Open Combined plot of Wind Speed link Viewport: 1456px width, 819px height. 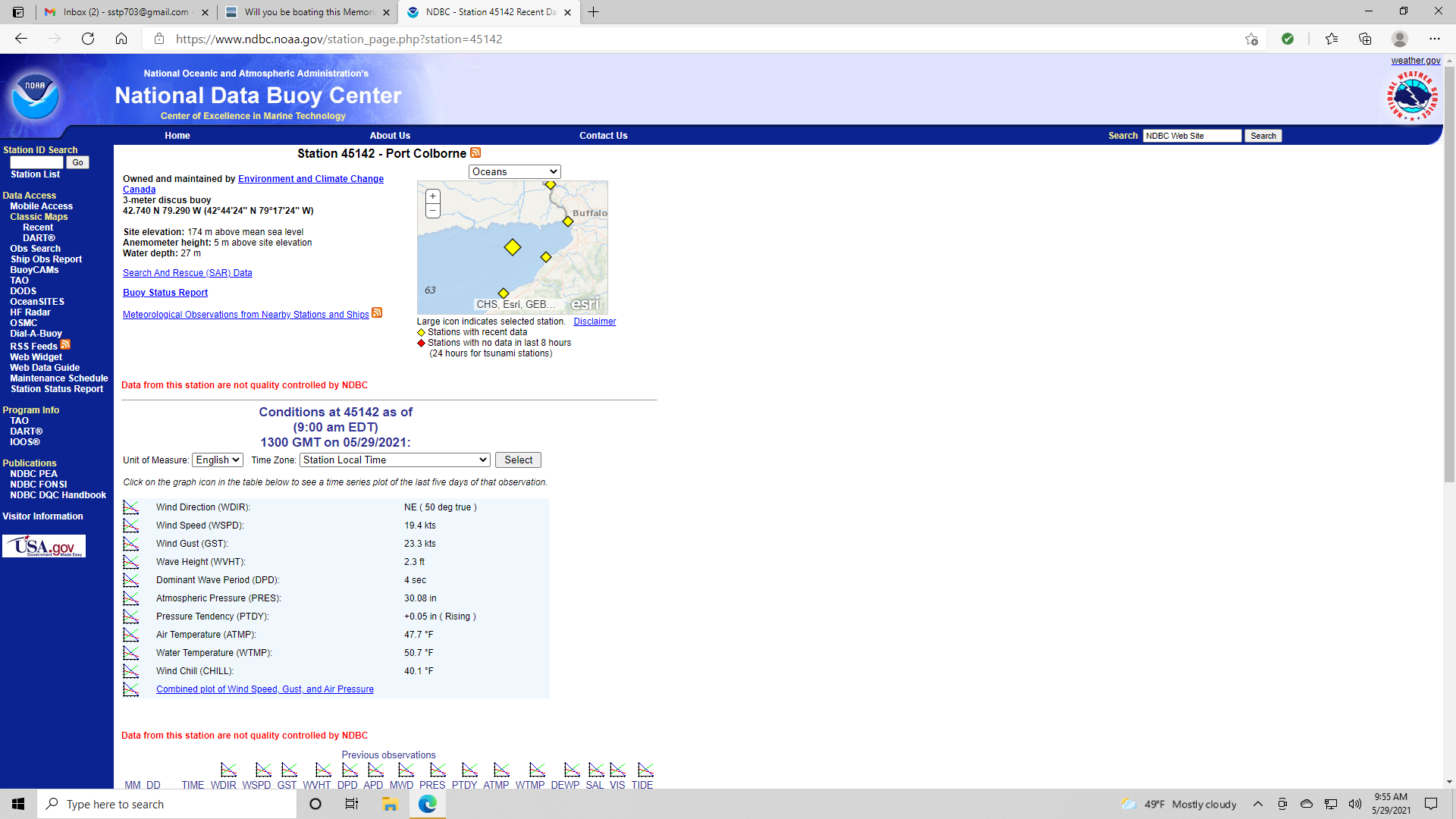tap(265, 689)
